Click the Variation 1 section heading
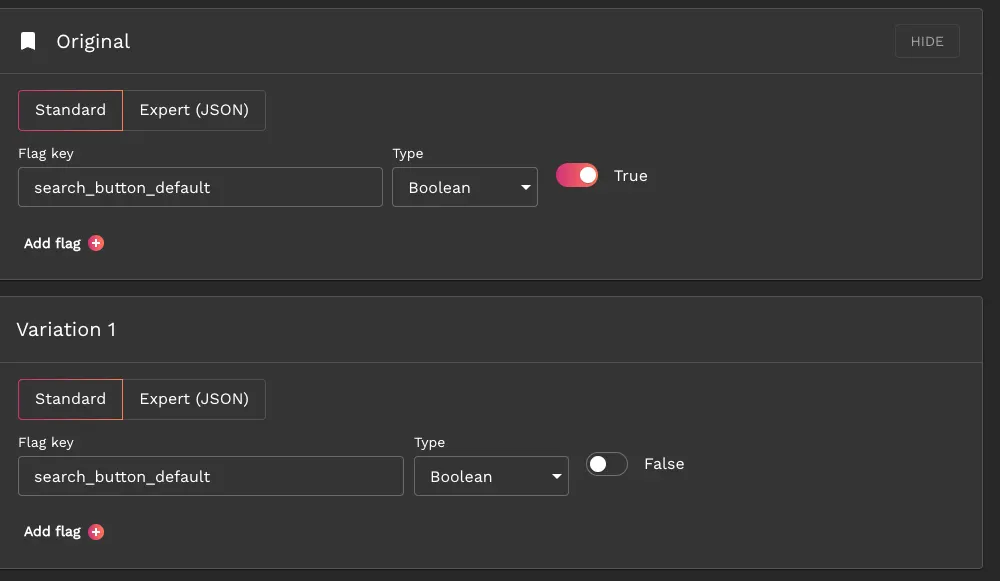 coord(66,330)
